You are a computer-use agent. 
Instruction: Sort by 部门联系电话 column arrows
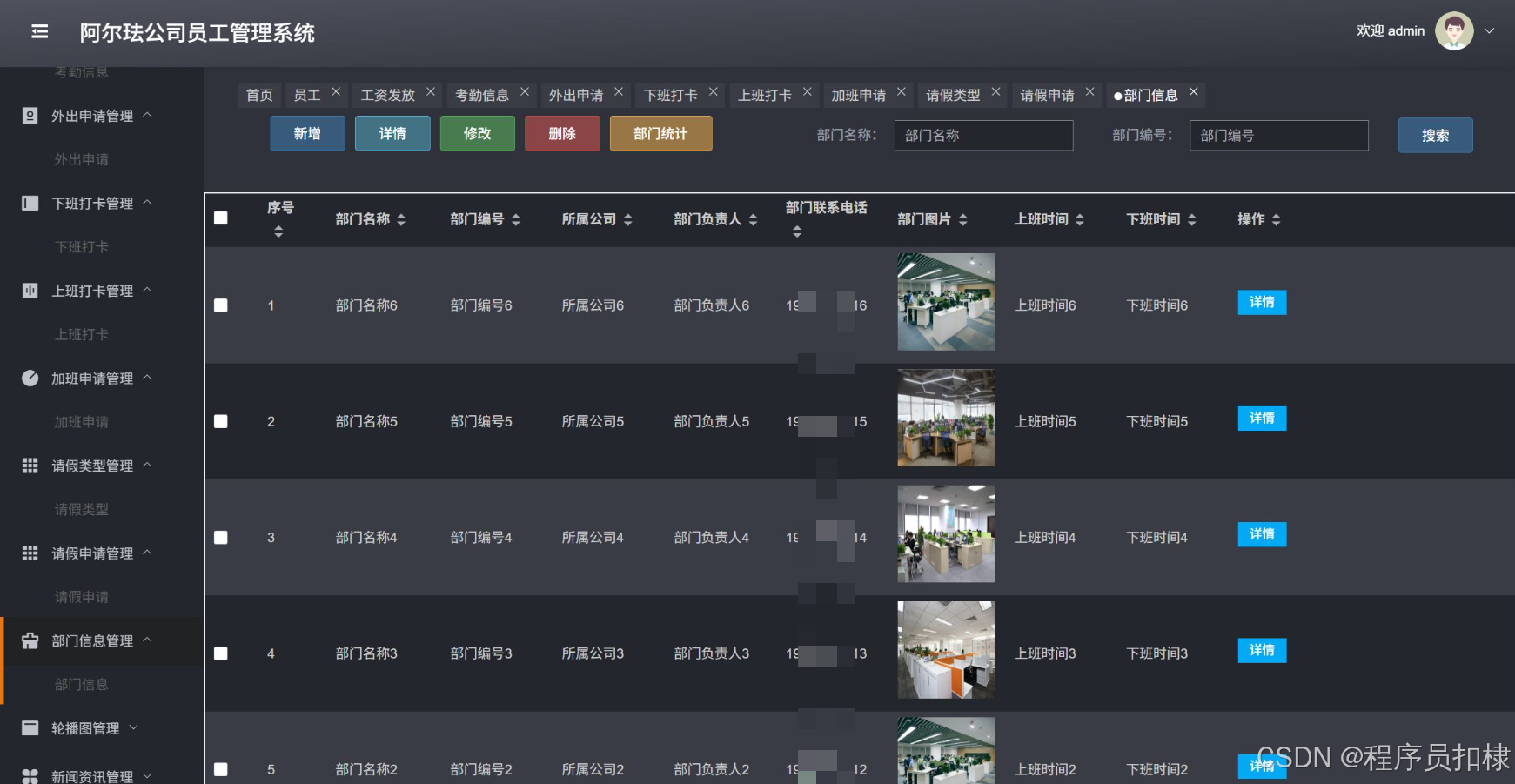click(797, 231)
